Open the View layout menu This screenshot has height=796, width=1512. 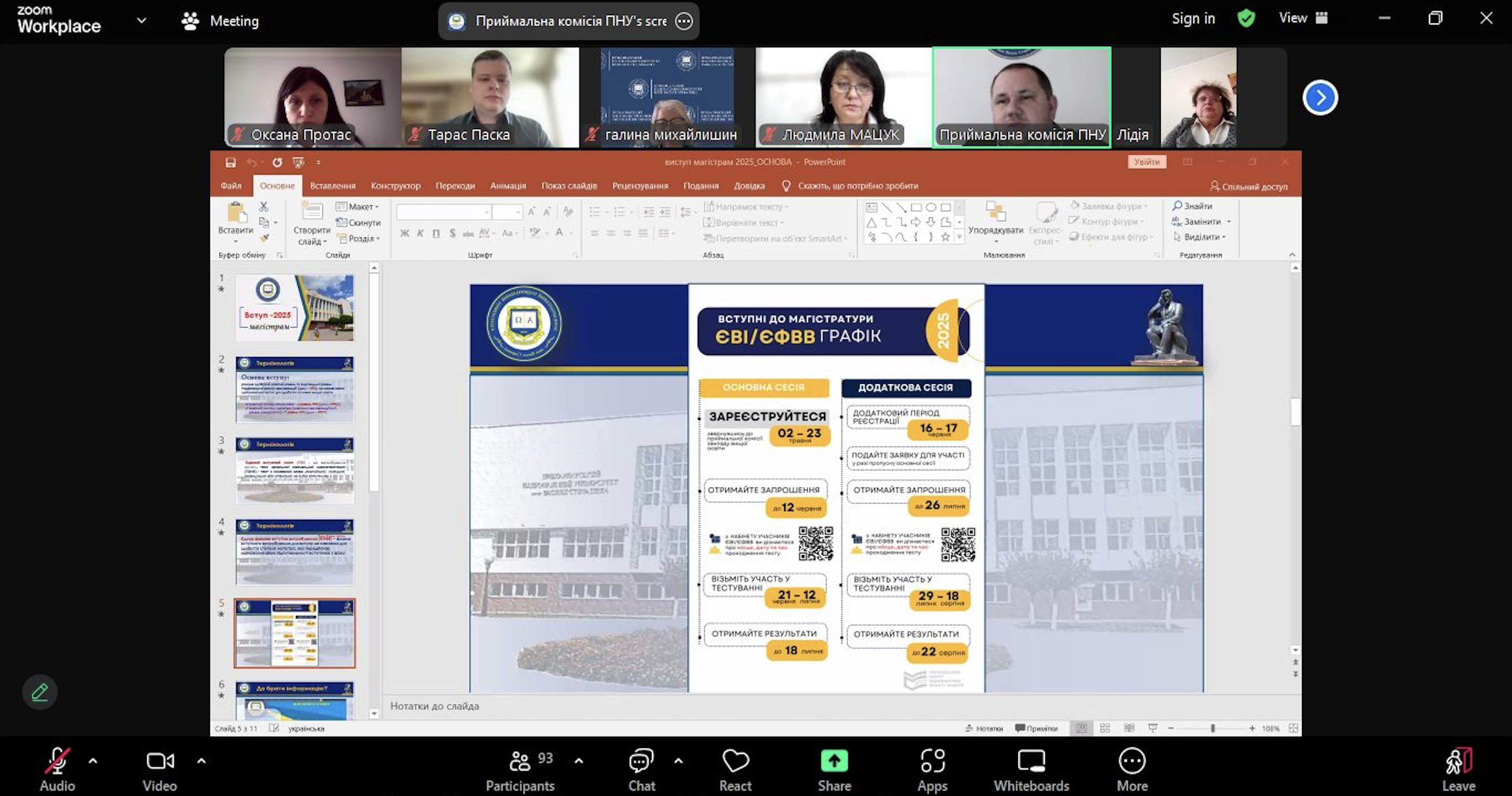click(1303, 18)
